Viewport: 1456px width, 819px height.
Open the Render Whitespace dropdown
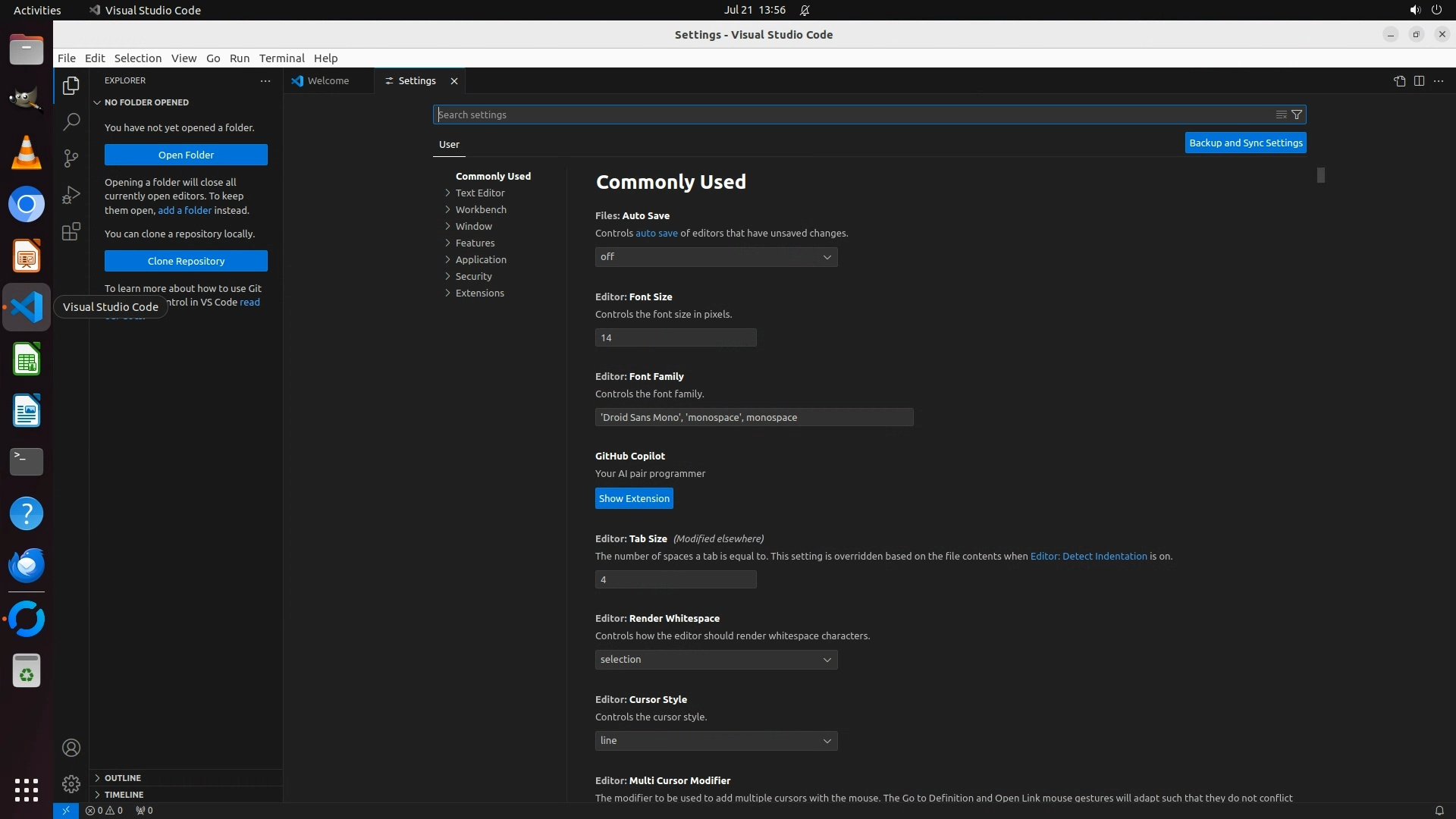tap(716, 660)
